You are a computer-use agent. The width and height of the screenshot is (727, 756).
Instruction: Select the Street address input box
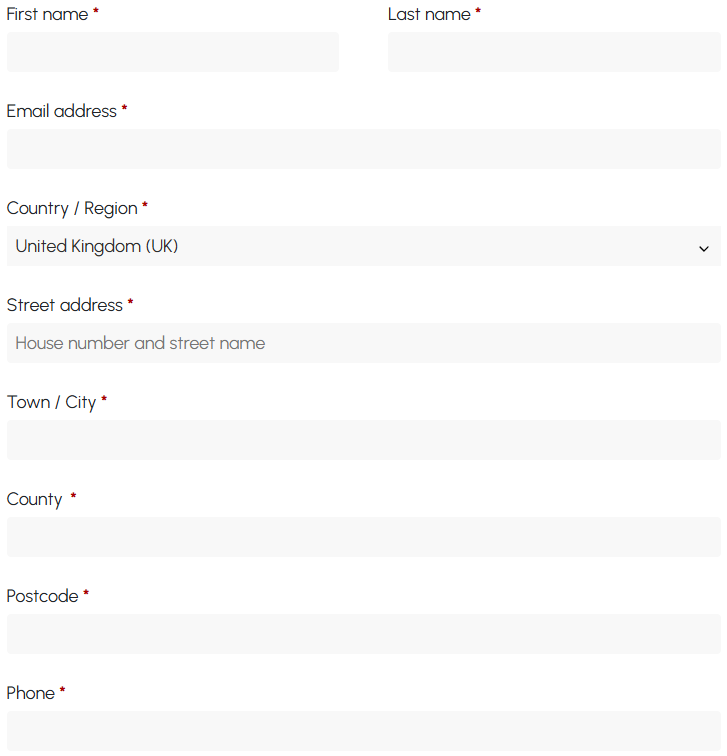(x=363, y=343)
